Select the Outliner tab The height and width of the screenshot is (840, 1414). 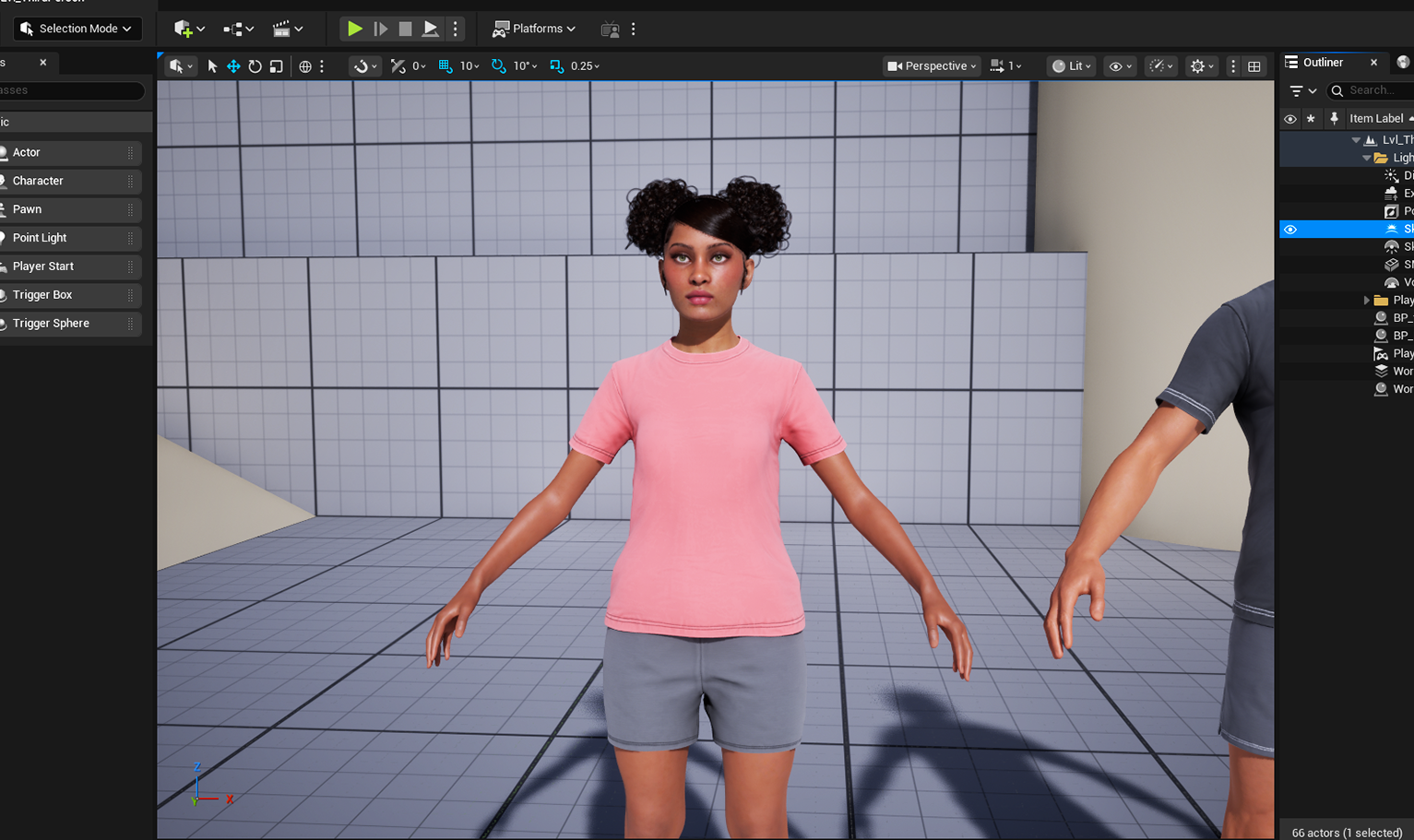tap(1324, 62)
